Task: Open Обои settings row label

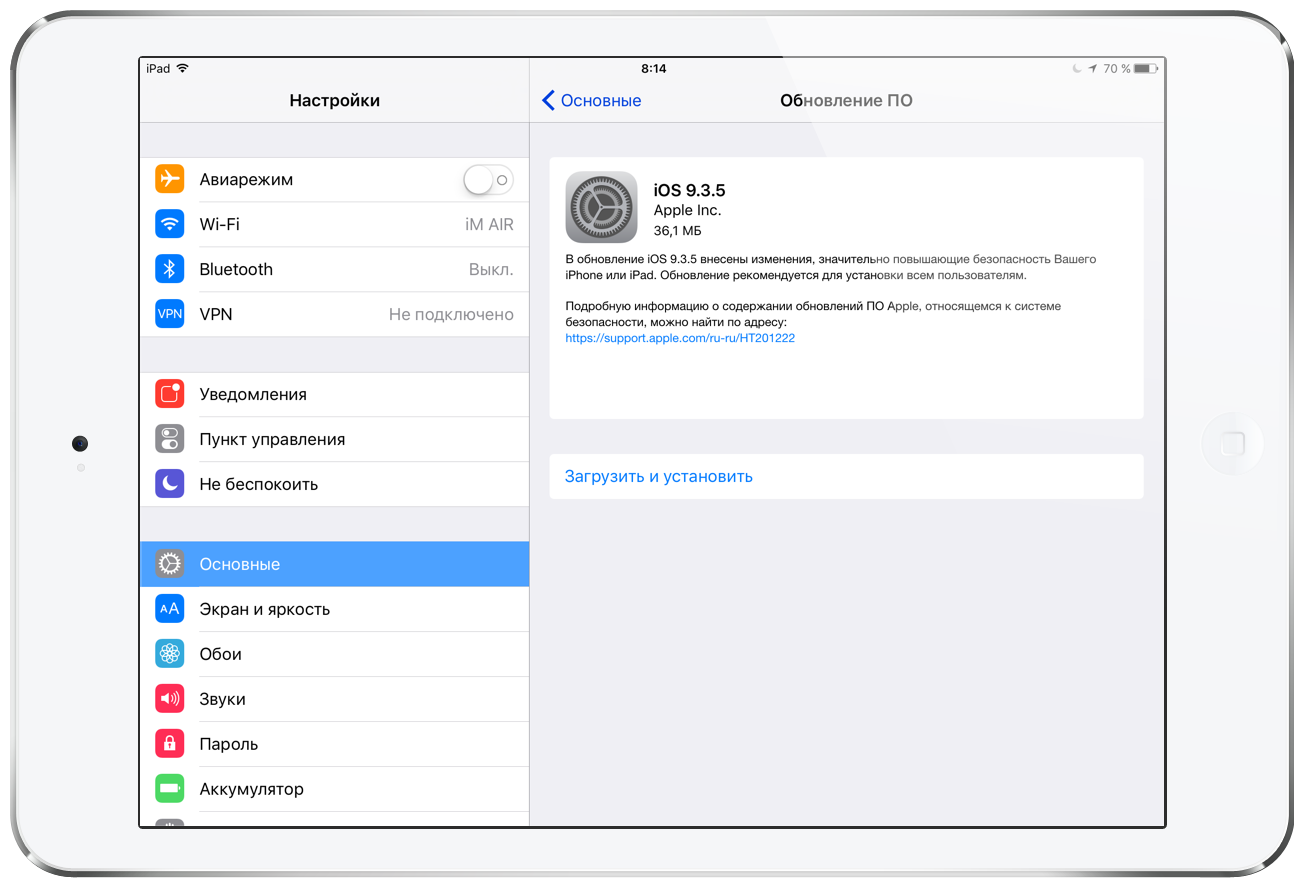Action: coord(221,654)
